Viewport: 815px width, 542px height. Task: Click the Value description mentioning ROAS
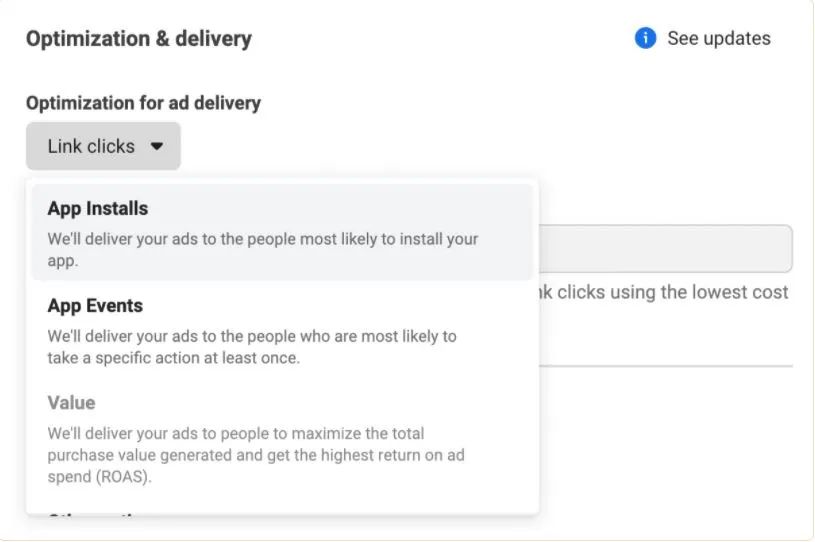tap(255, 455)
